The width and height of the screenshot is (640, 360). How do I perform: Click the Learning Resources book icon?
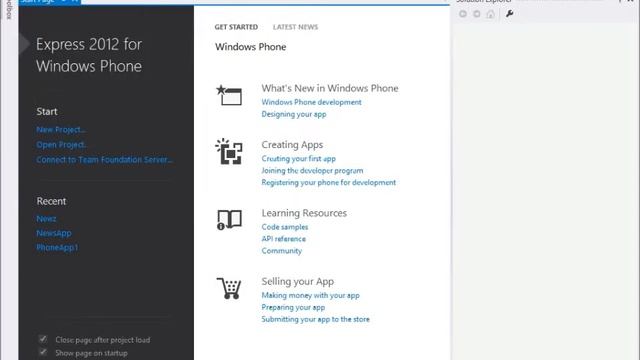229,220
